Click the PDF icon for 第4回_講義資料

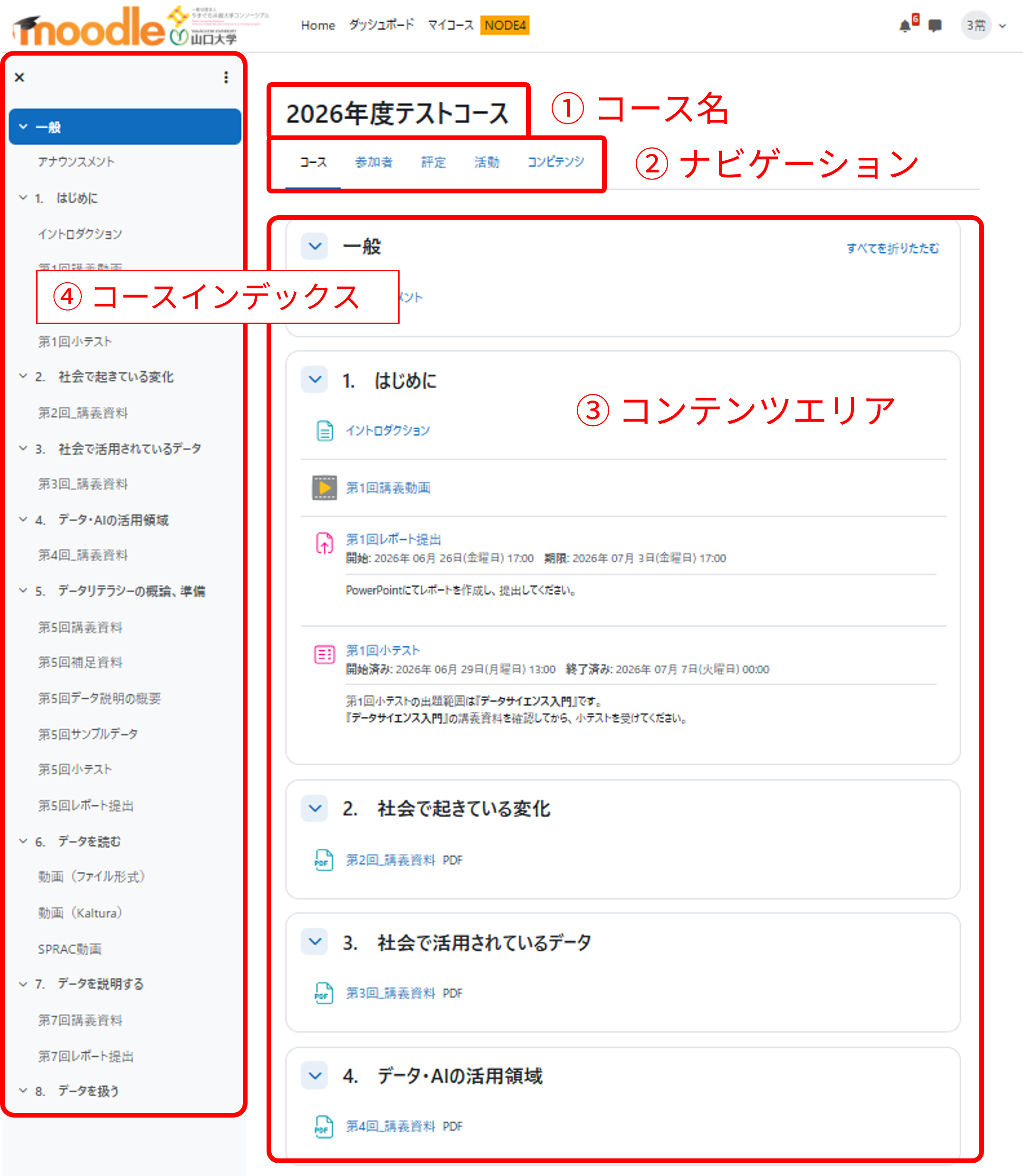pos(324,1126)
